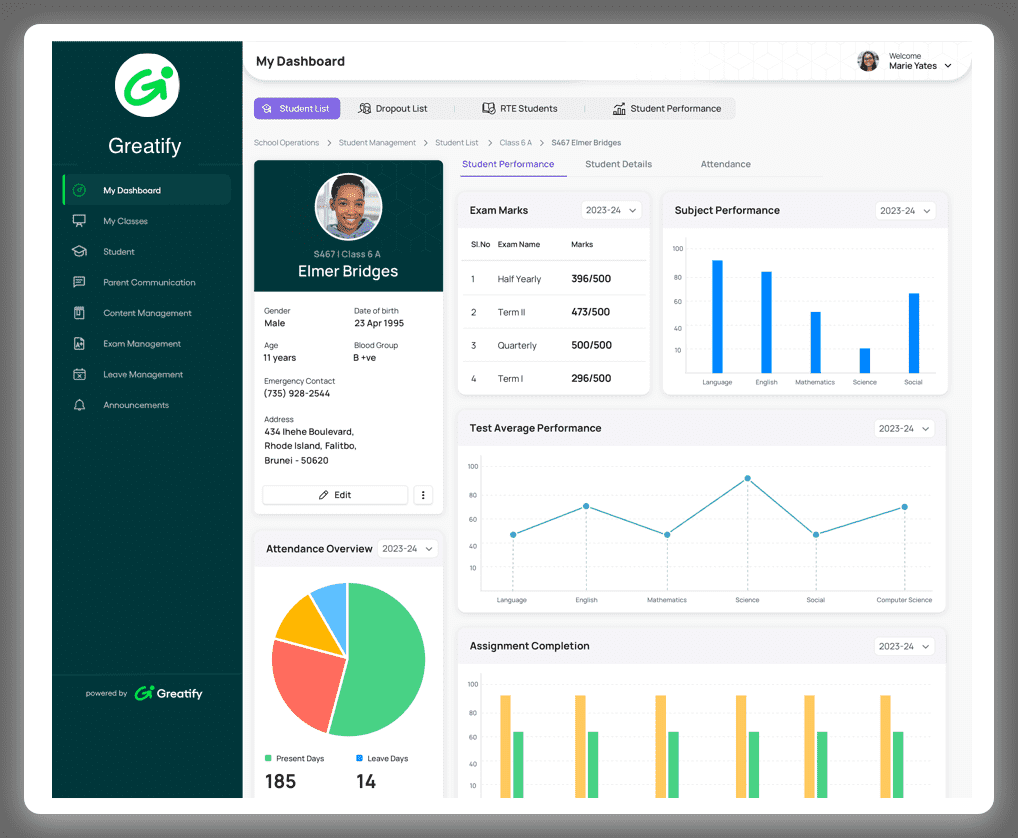Switch to the Student Details tab
This screenshot has height=838, width=1018.
[618, 164]
